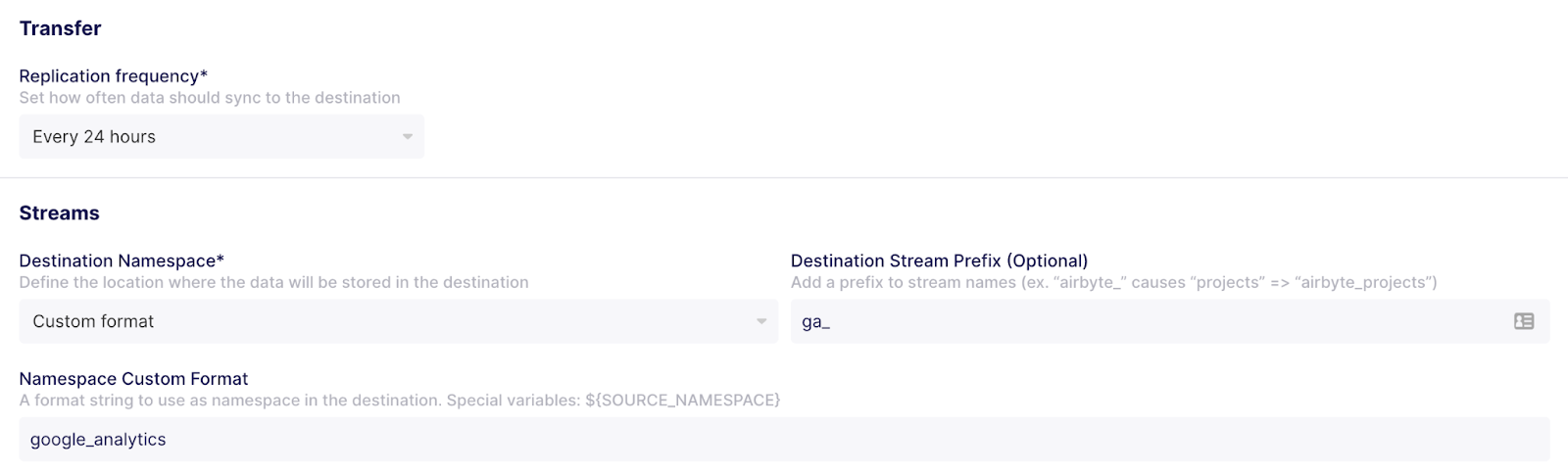Click the divider between Transfer and Streams
Image resolution: width=1568 pixels, height=473 pixels.
(784, 177)
